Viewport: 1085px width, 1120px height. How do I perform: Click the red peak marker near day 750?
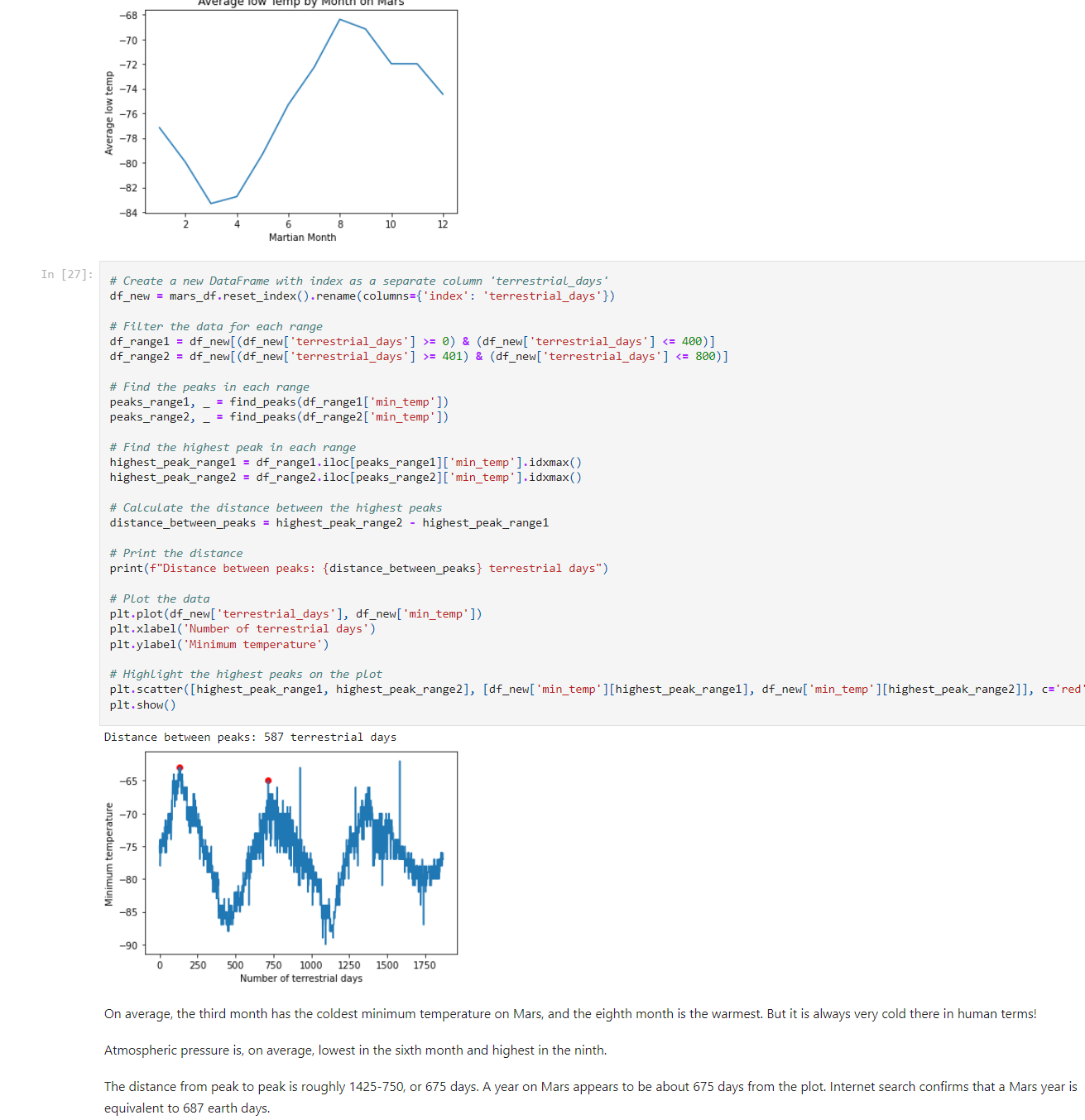[267, 780]
